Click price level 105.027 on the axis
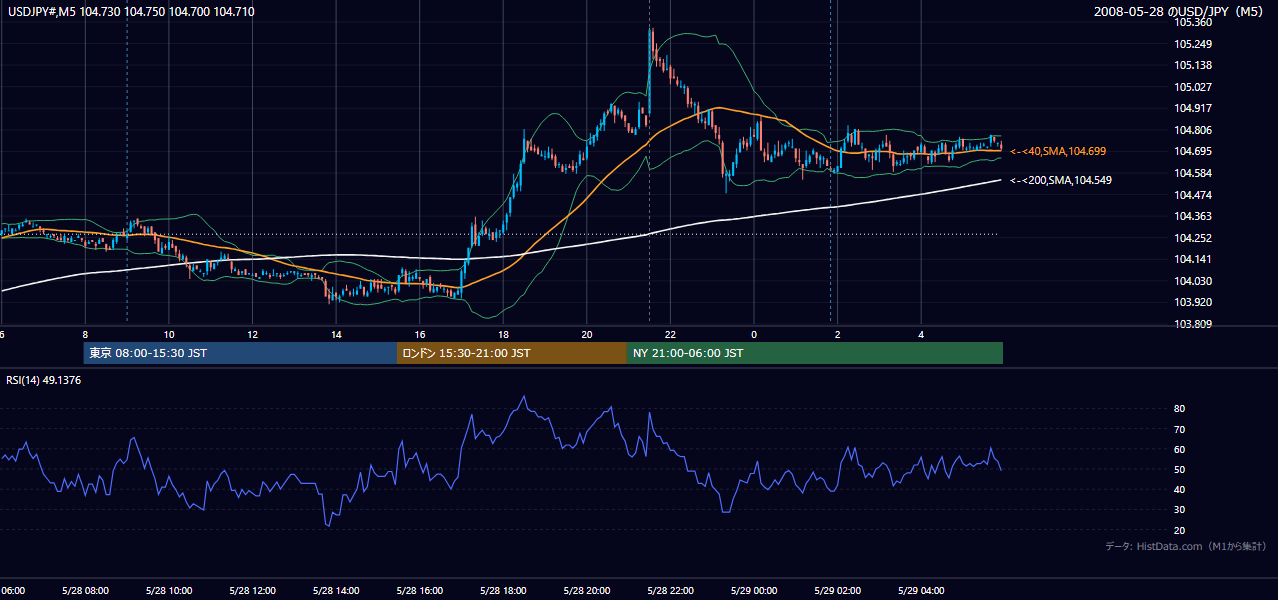This screenshot has height=600, width=1278. pyautogui.click(x=1193, y=87)
